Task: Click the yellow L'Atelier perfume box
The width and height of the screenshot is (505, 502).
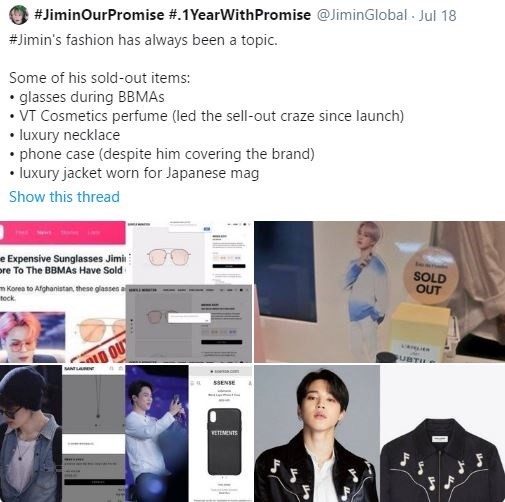Action: click(420, 332)
